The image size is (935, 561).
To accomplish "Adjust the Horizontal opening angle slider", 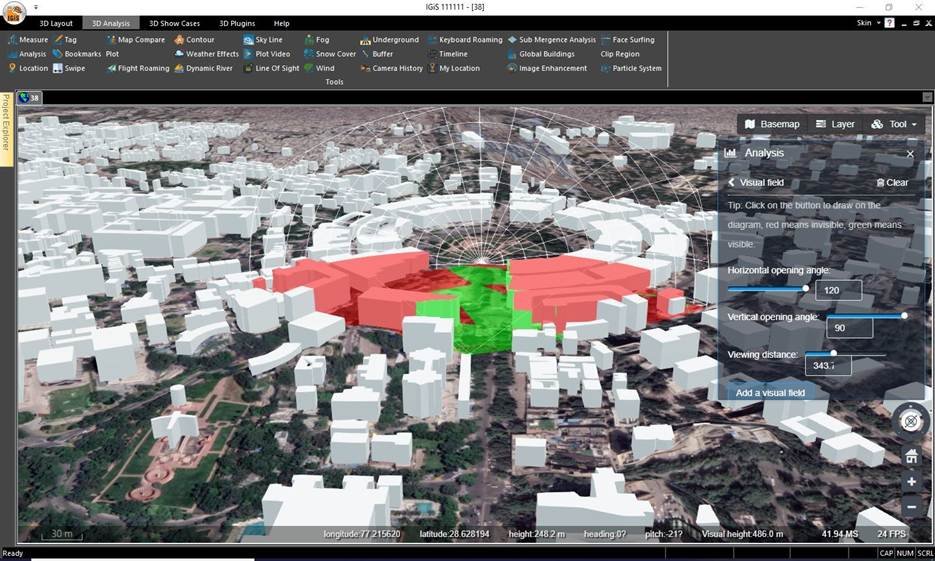I will 805,288.
